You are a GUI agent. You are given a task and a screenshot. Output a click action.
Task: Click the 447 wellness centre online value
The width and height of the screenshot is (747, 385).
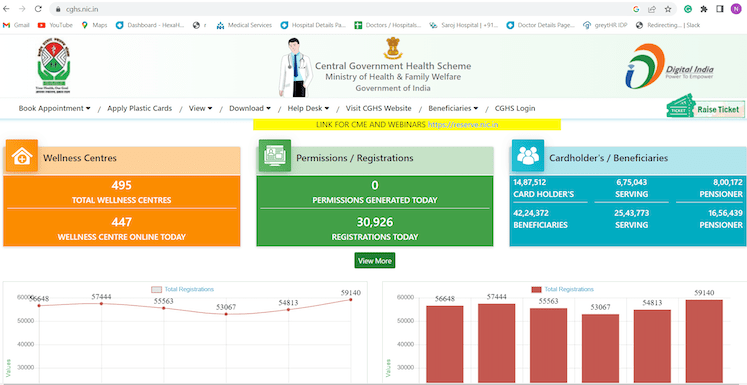(x=121, y=222)
